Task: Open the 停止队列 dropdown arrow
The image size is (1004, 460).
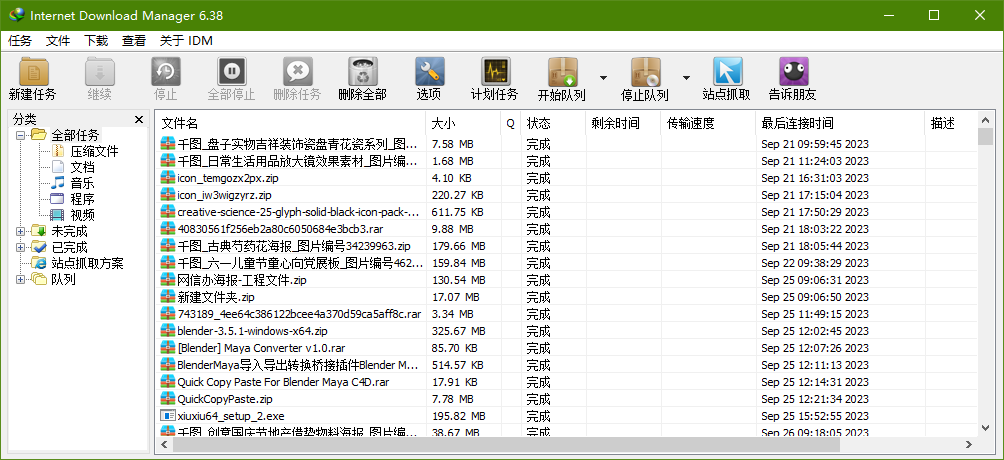Action: pyautogui.click(x=686, y=78)
